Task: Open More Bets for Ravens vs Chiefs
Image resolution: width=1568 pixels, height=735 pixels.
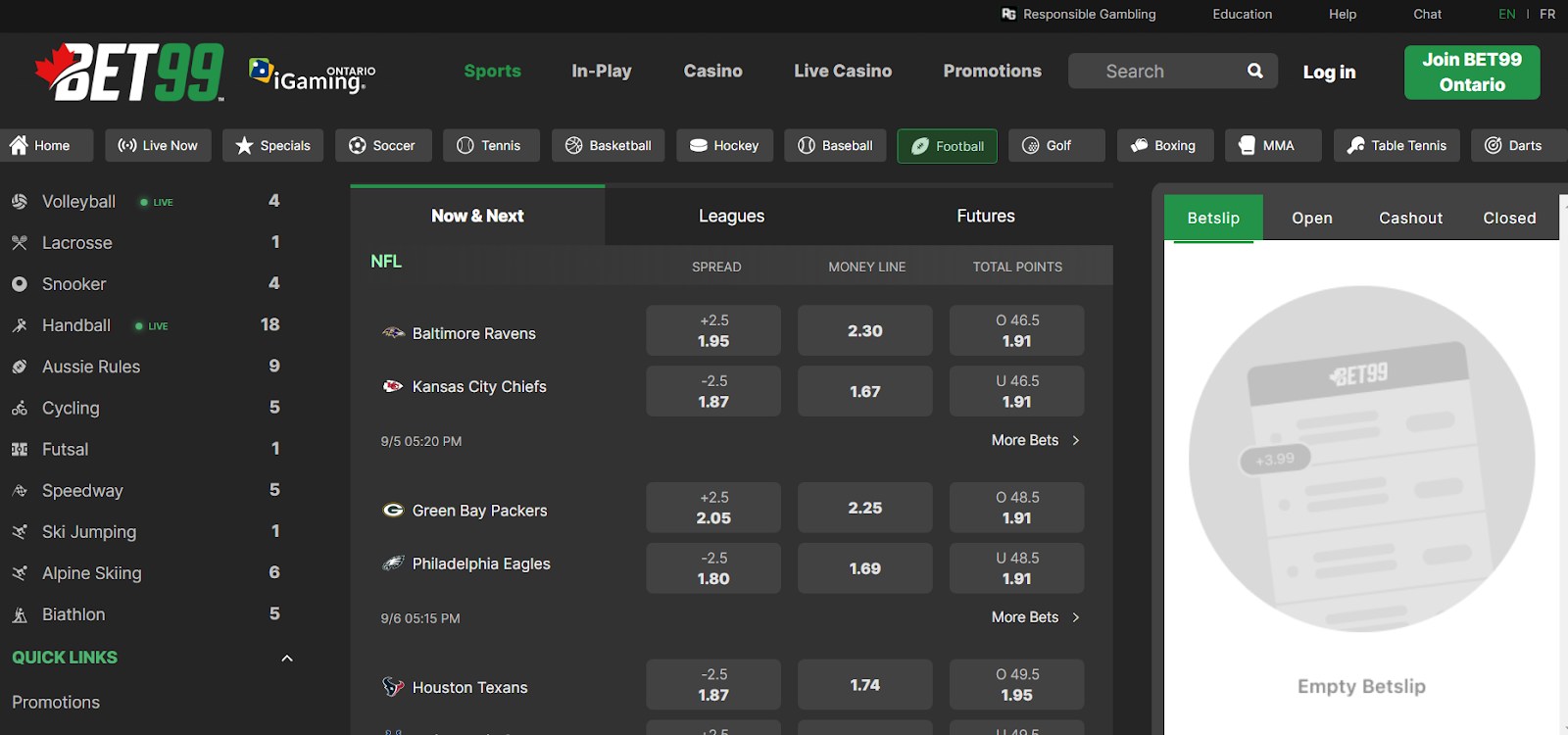Action: 1035,440
